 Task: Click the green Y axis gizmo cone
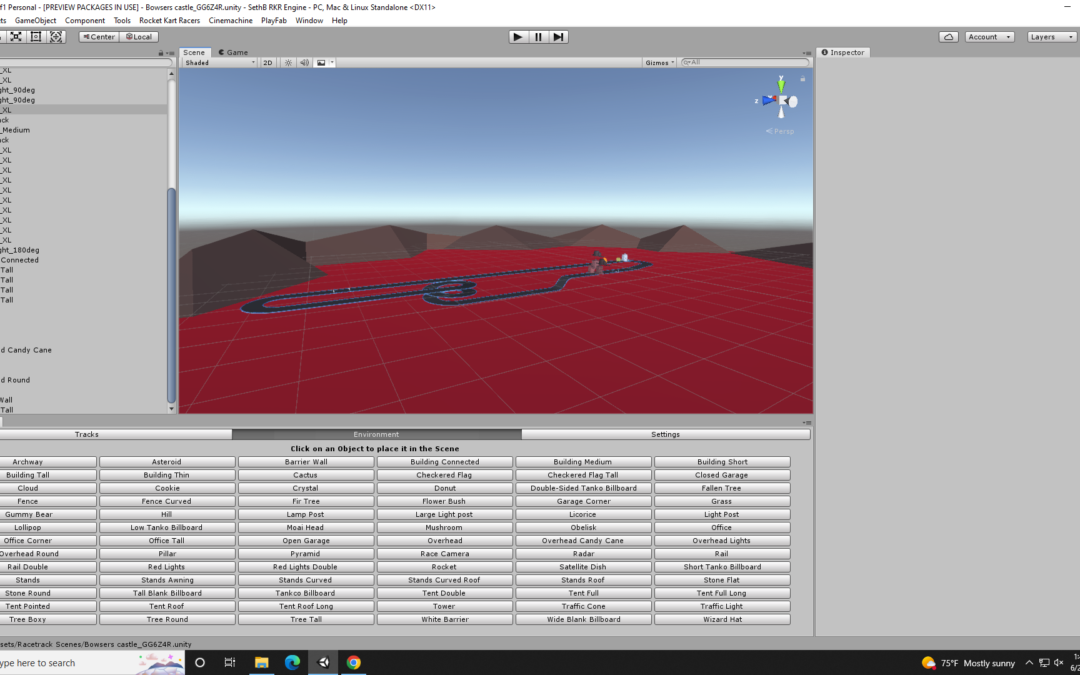point(781,85)
